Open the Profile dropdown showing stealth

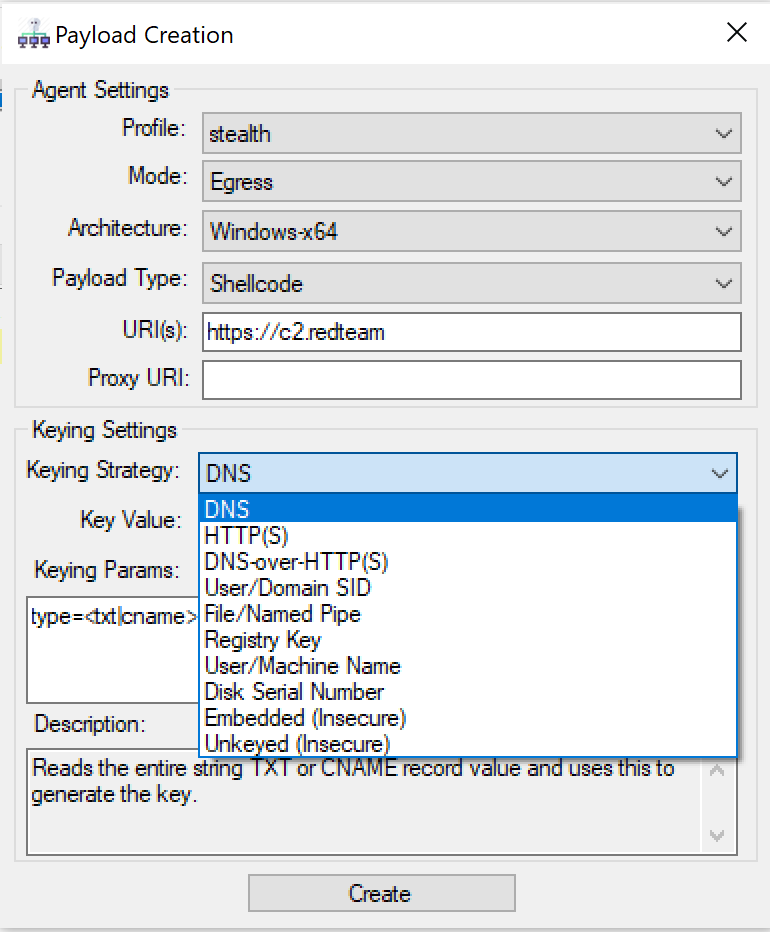[471, 134]
